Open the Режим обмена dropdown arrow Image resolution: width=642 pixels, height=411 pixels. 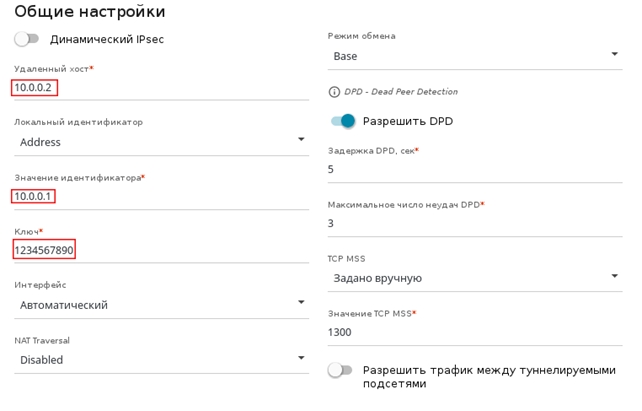pos(615,56)
